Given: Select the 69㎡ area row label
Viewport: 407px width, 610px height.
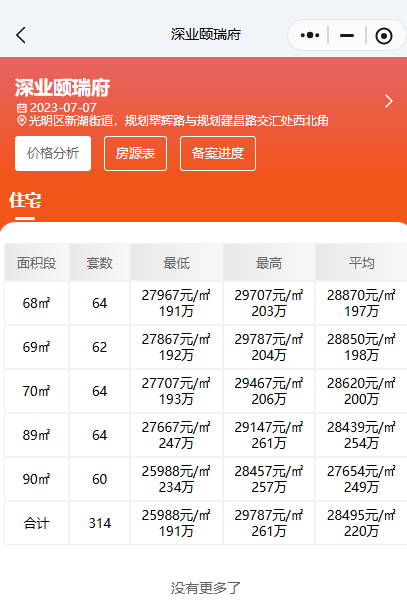Looking at the screenshot, I should pyautogui.click(x=37, y=347).
